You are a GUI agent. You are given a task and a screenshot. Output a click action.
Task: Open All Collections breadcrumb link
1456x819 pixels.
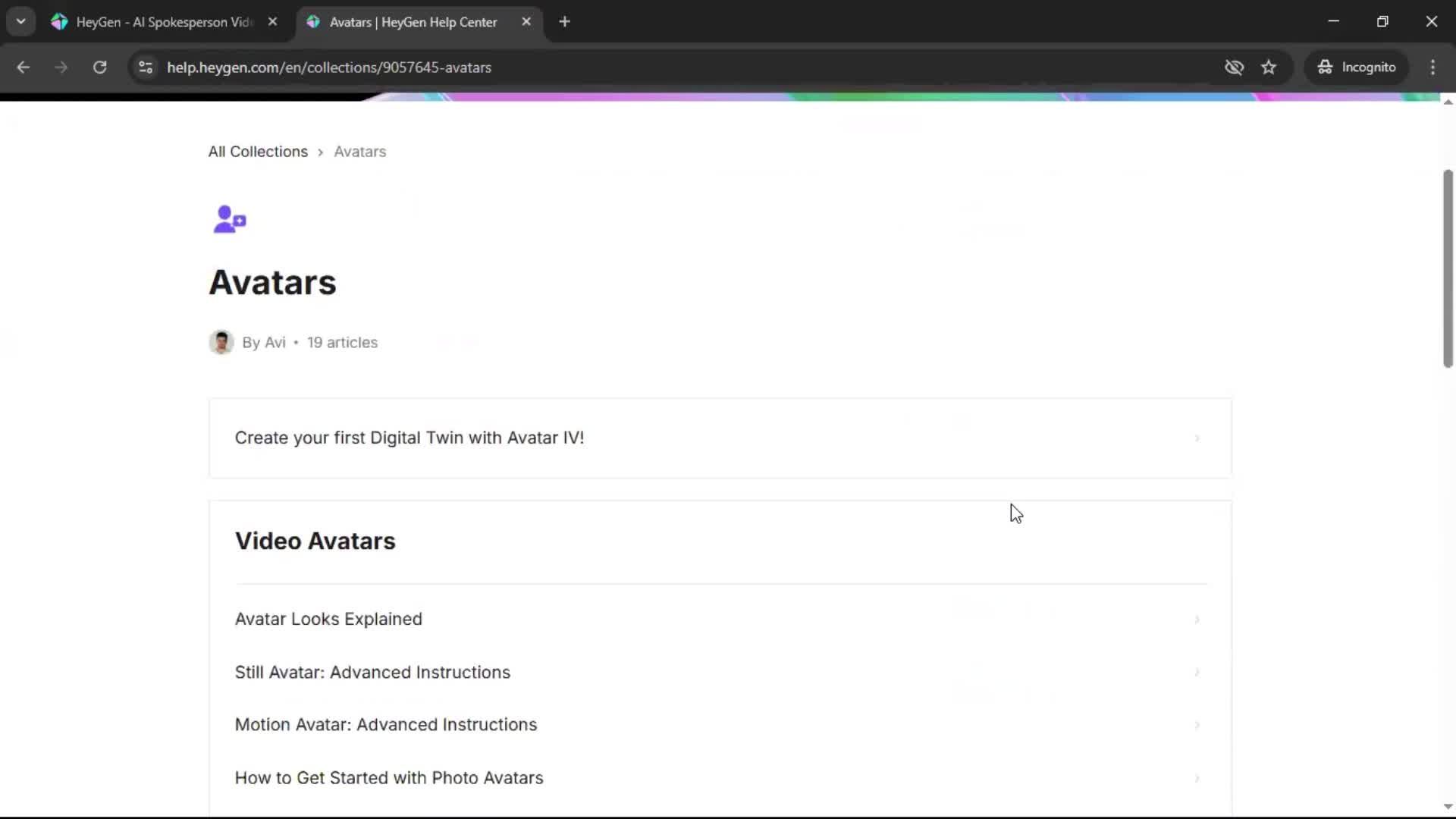pyautogui.click(x=258, y=152)
